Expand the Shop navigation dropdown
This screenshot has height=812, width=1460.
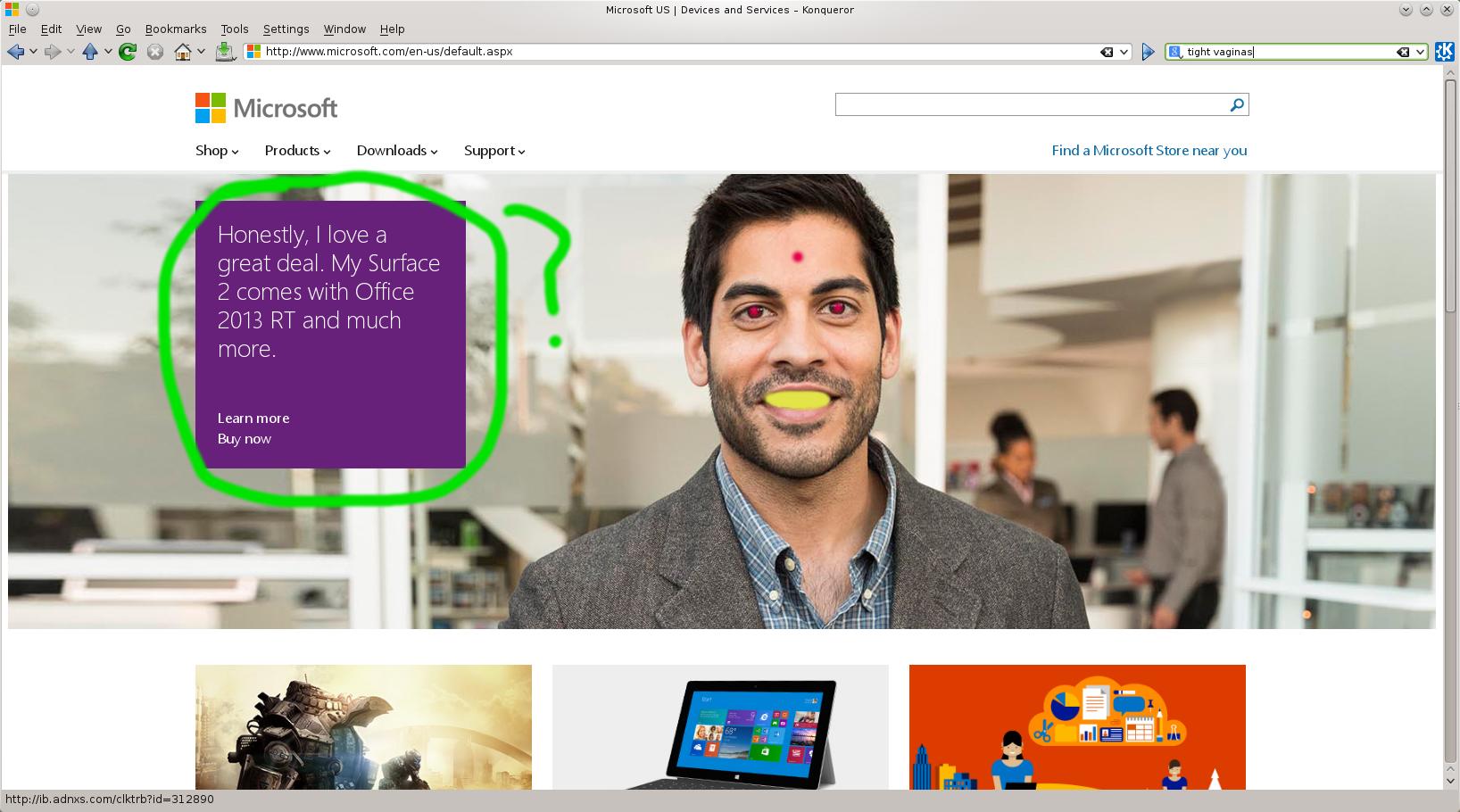point(217,151)
